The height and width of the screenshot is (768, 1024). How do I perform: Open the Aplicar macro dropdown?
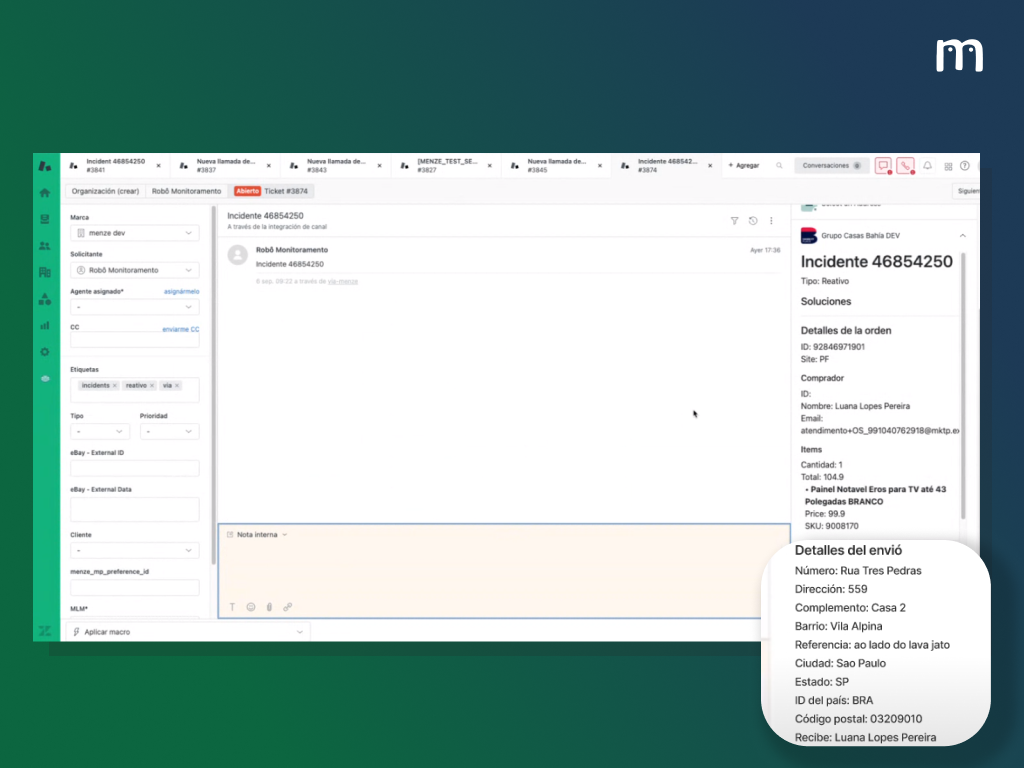[x=187, y=632]
